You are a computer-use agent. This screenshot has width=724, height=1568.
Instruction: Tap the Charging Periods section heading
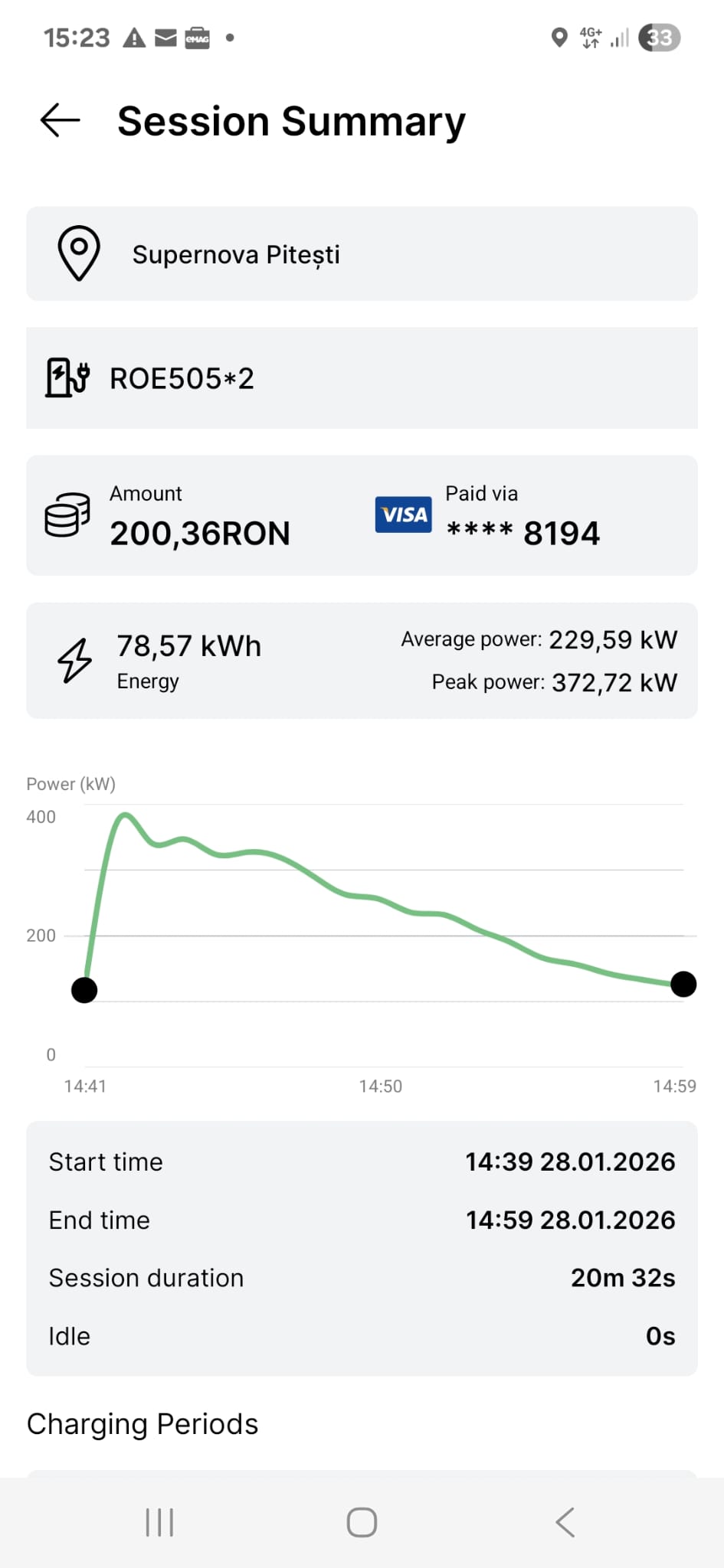point(143,1424)
